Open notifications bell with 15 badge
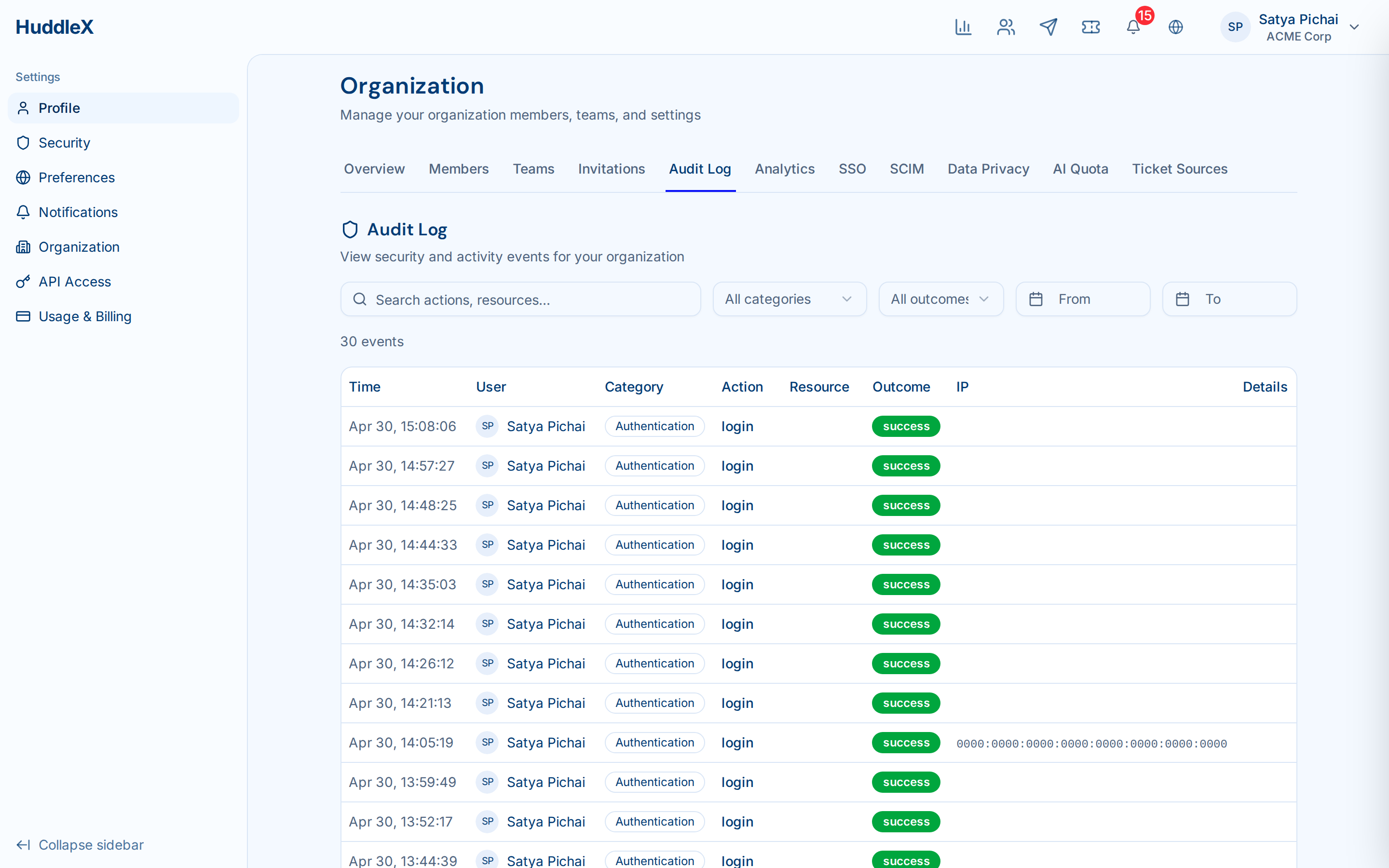 click(1133, 27)
